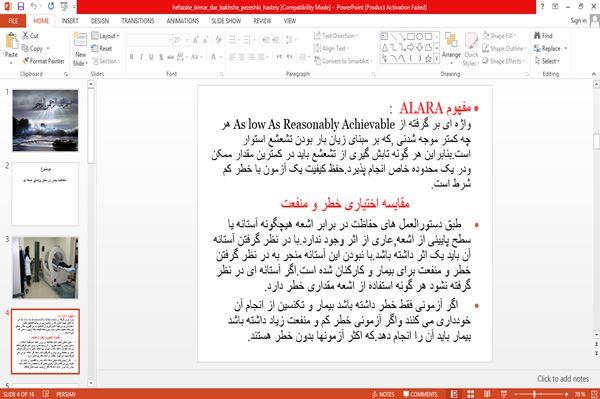Click the Find button
The height and width of the screenshot is (399, 600).
point(543,36)
